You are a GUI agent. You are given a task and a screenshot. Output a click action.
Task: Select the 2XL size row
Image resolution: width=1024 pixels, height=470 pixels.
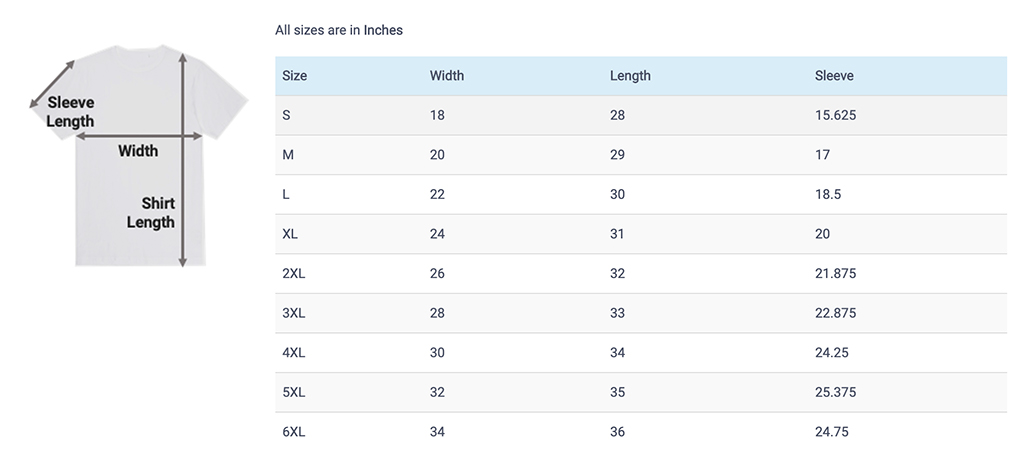[x=294, y=273]
